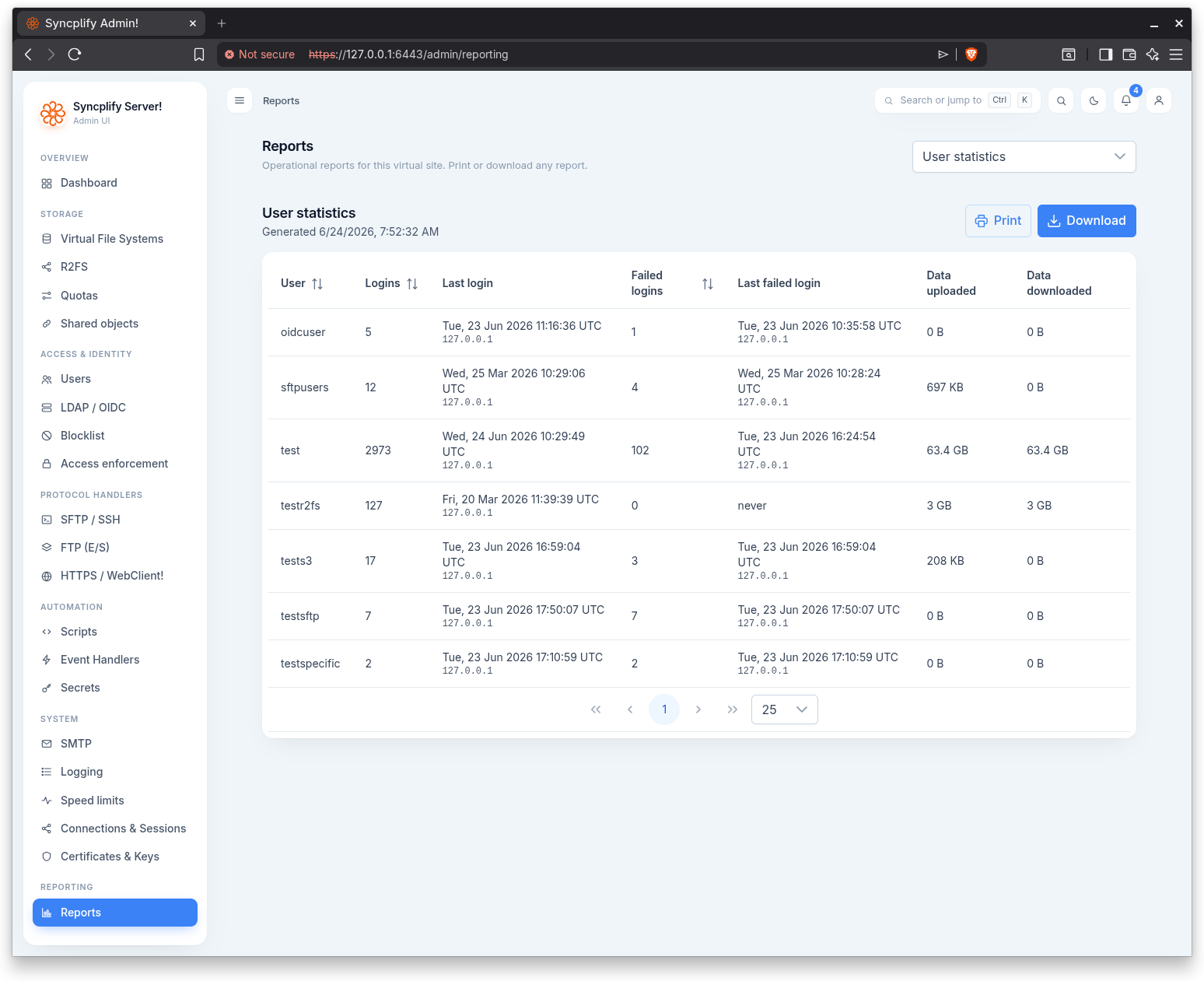The height and width of the screenshot is (981, 1204).
Task: Open Speed limits page
Action: click(115, 801)
